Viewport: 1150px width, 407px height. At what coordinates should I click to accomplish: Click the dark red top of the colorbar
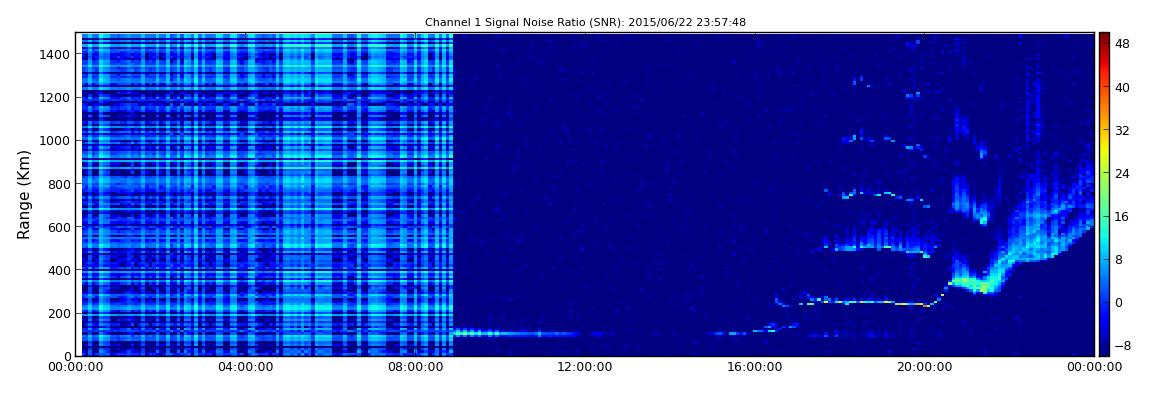(x=1104, y=36)
